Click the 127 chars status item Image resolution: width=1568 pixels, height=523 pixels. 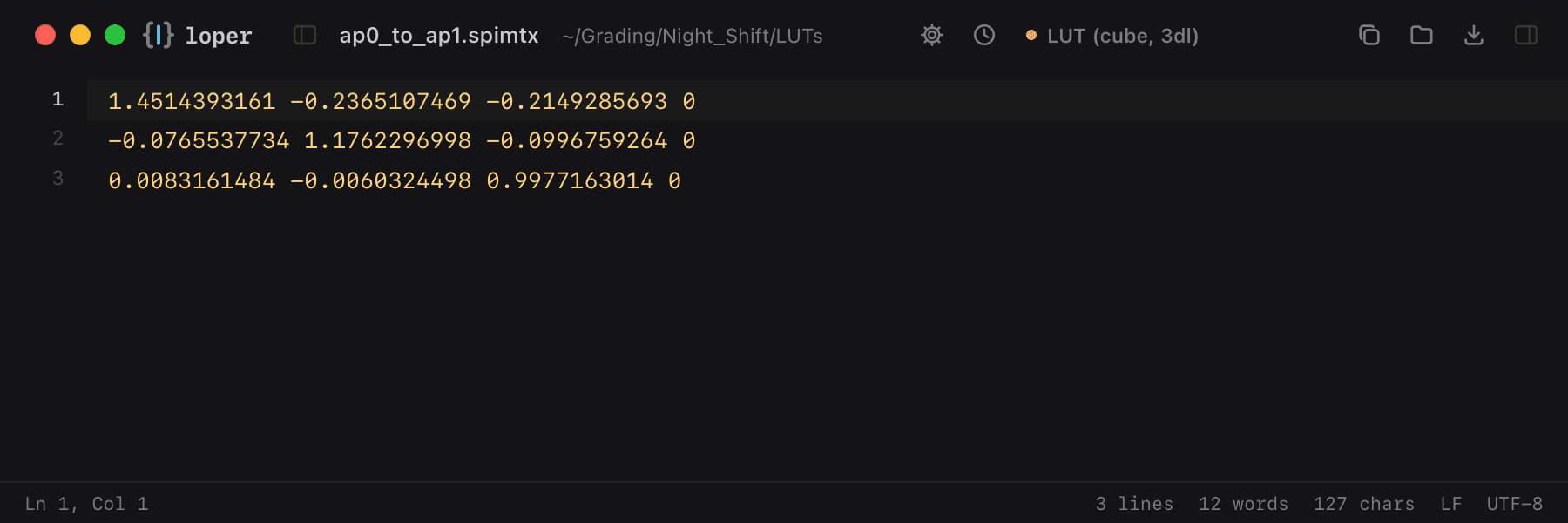point(1364,504)
